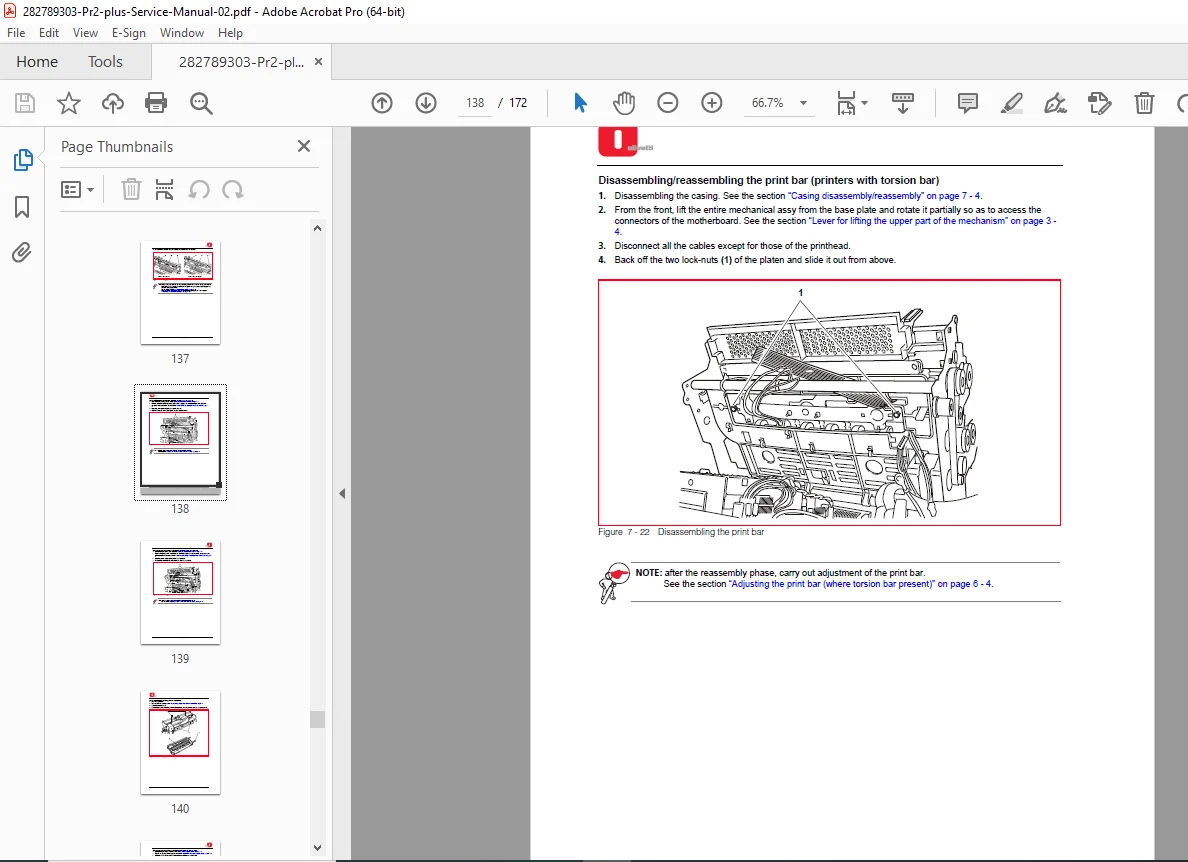Switch to the Home tab

37,61
